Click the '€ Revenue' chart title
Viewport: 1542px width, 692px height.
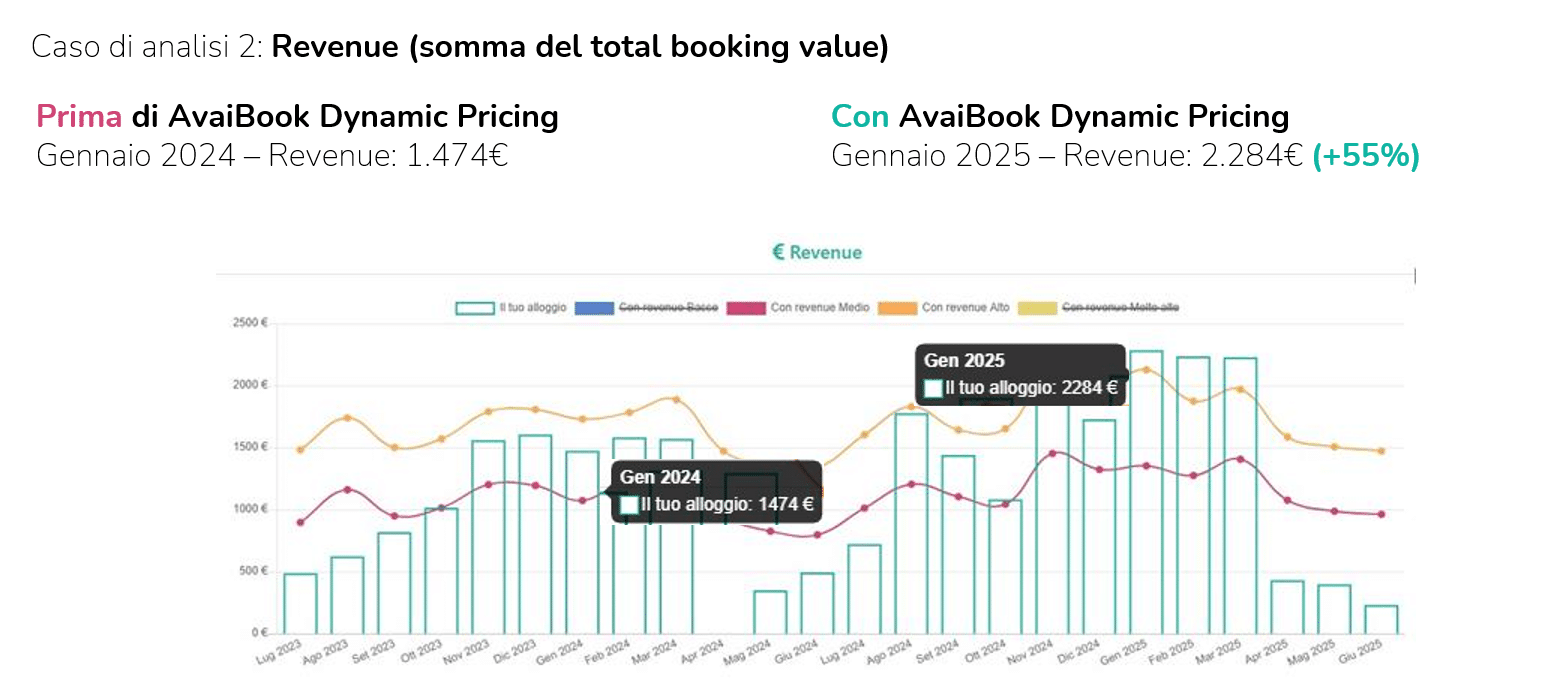coord(816,253)
